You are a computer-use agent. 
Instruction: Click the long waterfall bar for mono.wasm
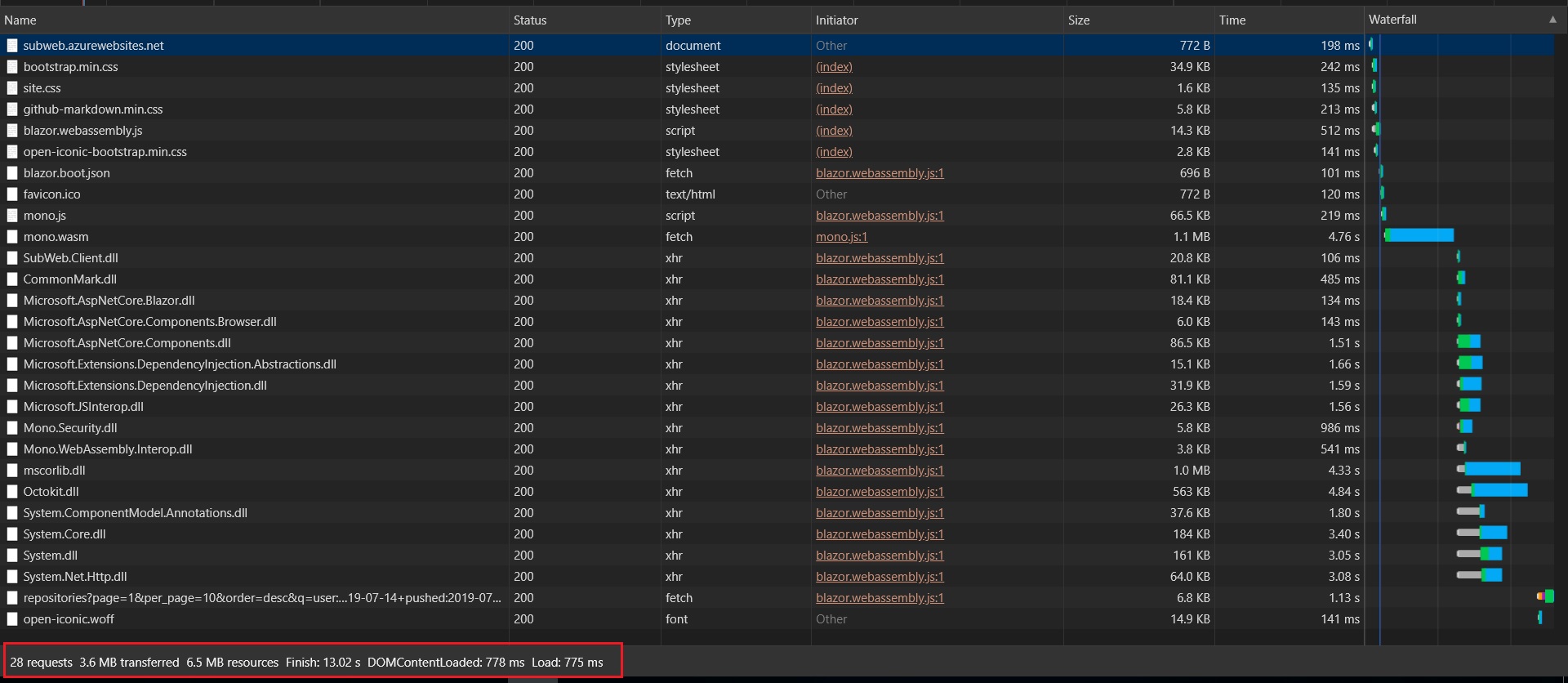coord(1419,235)
